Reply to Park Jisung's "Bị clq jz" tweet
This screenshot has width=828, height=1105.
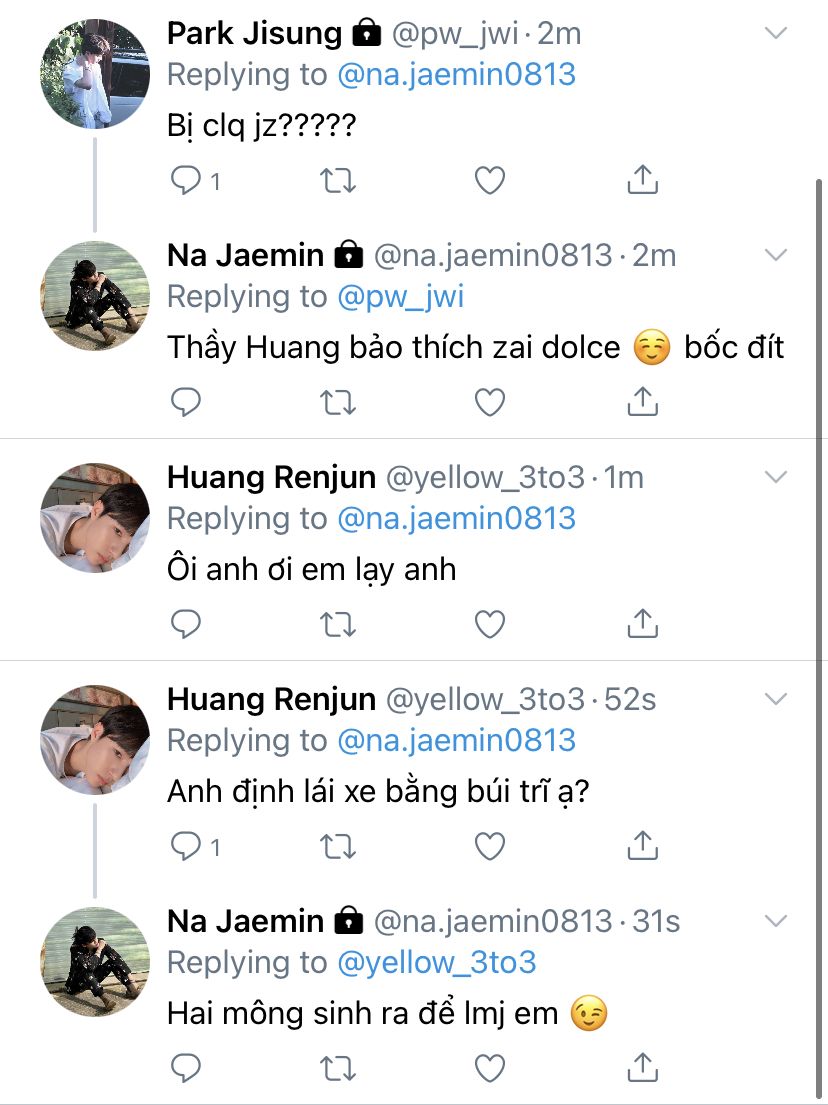pyautogui.click(x=187, y=180)
